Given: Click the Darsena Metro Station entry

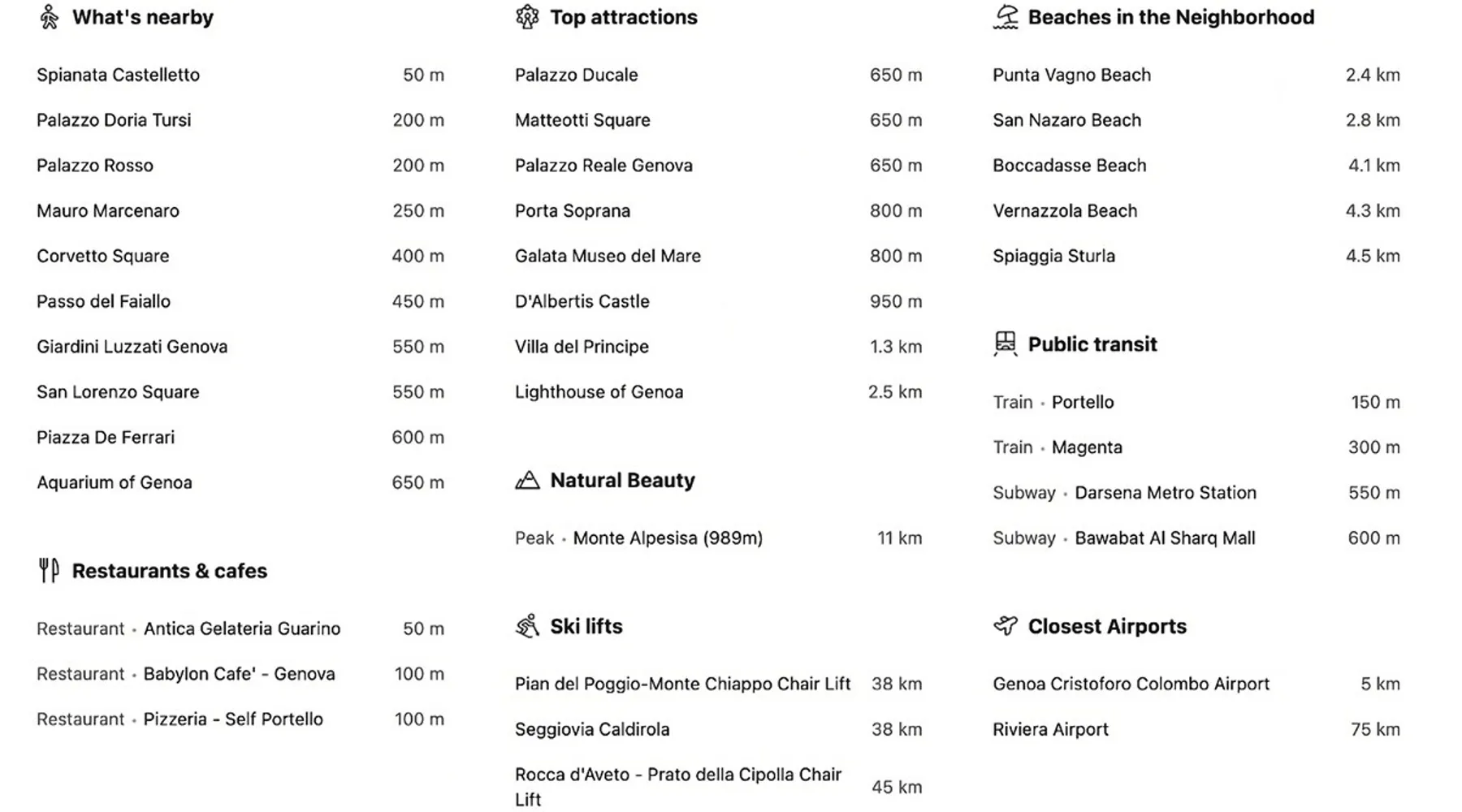Looking at the screenshot, I should click(1166, 493).
